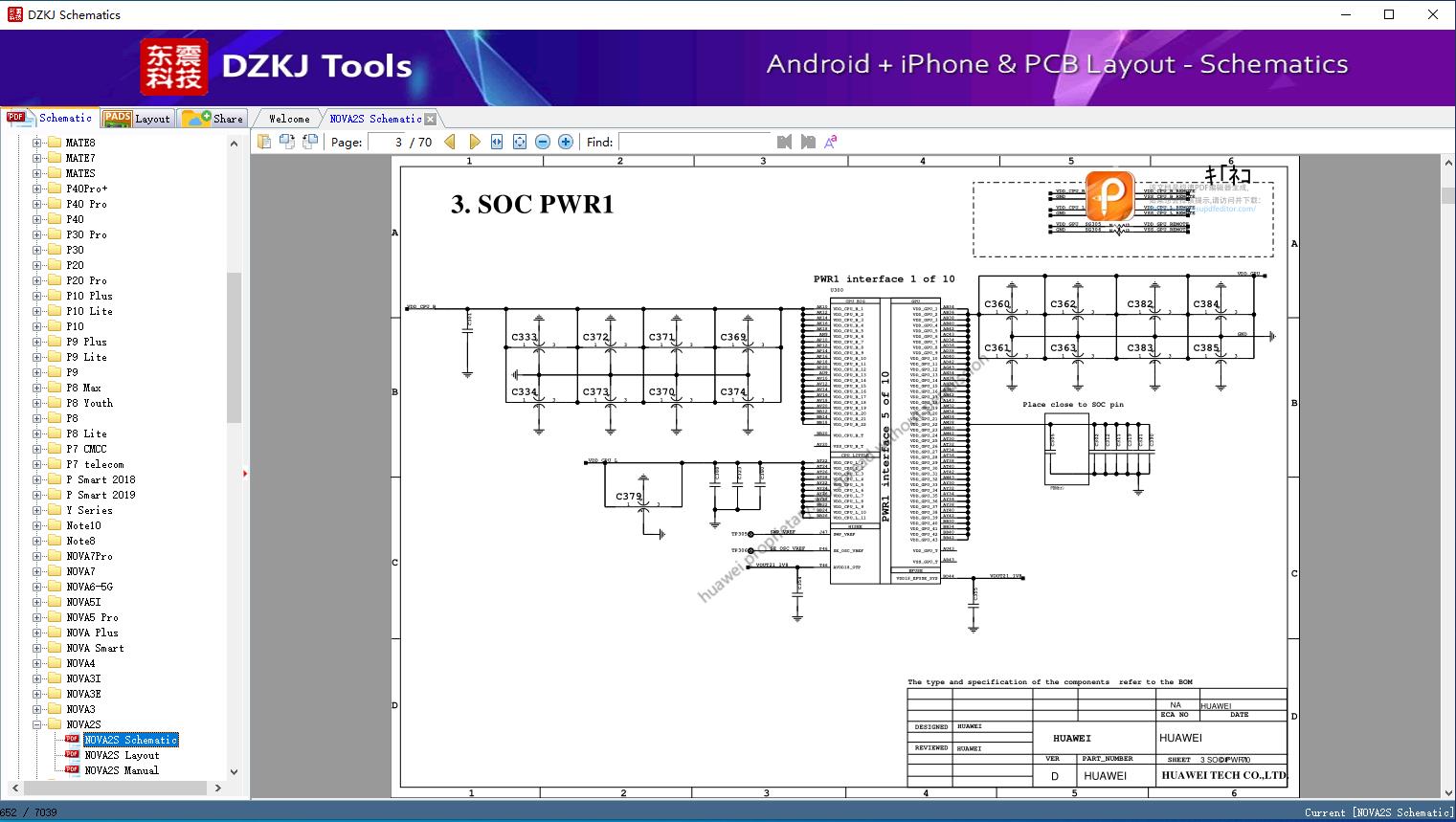Screen dimensions: 1456x822
Task: Click the find next icon
Action: (808, 142)
